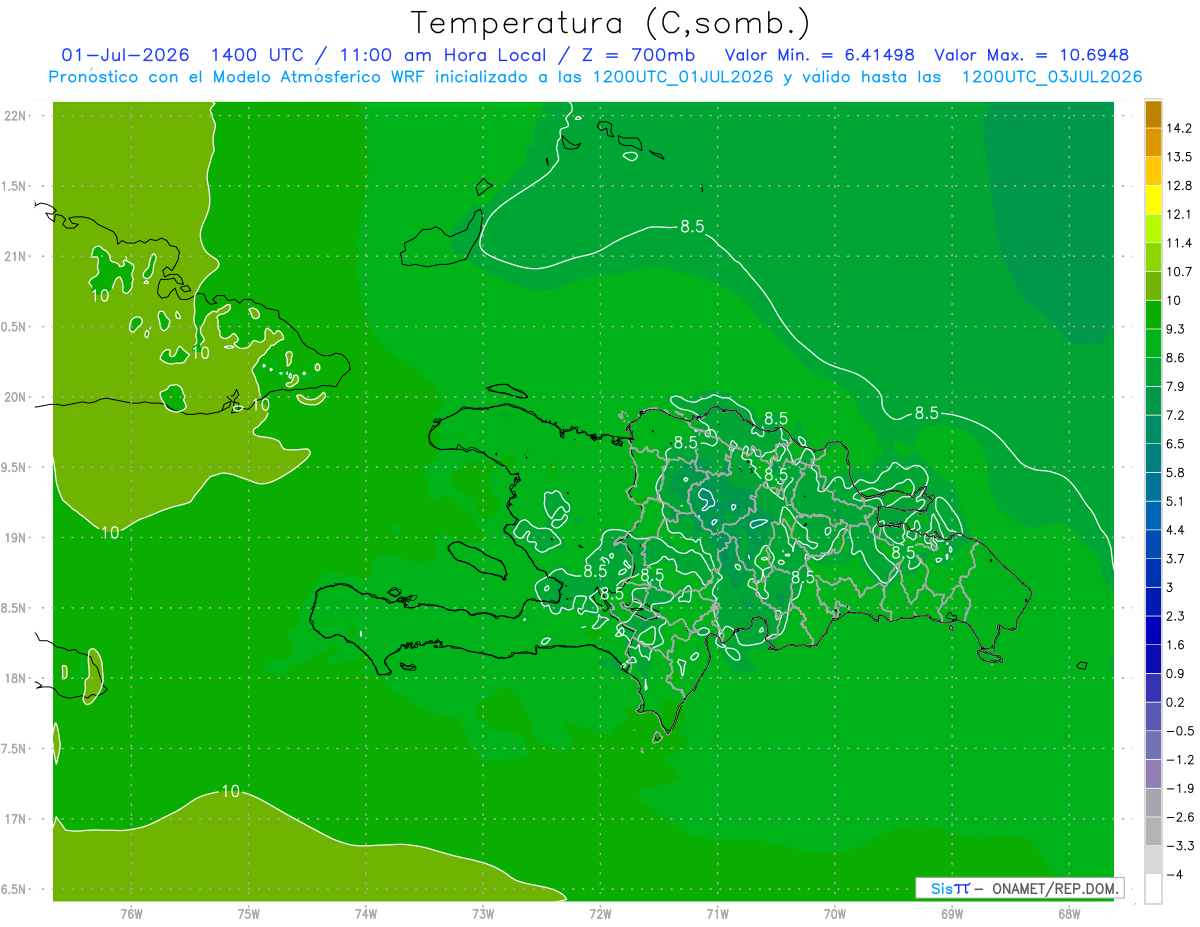Image resolution: width=1200 pixels, height=927 pixels.
Task: Click the "-1.9" color scale label
Action: tap(1181, 789)
